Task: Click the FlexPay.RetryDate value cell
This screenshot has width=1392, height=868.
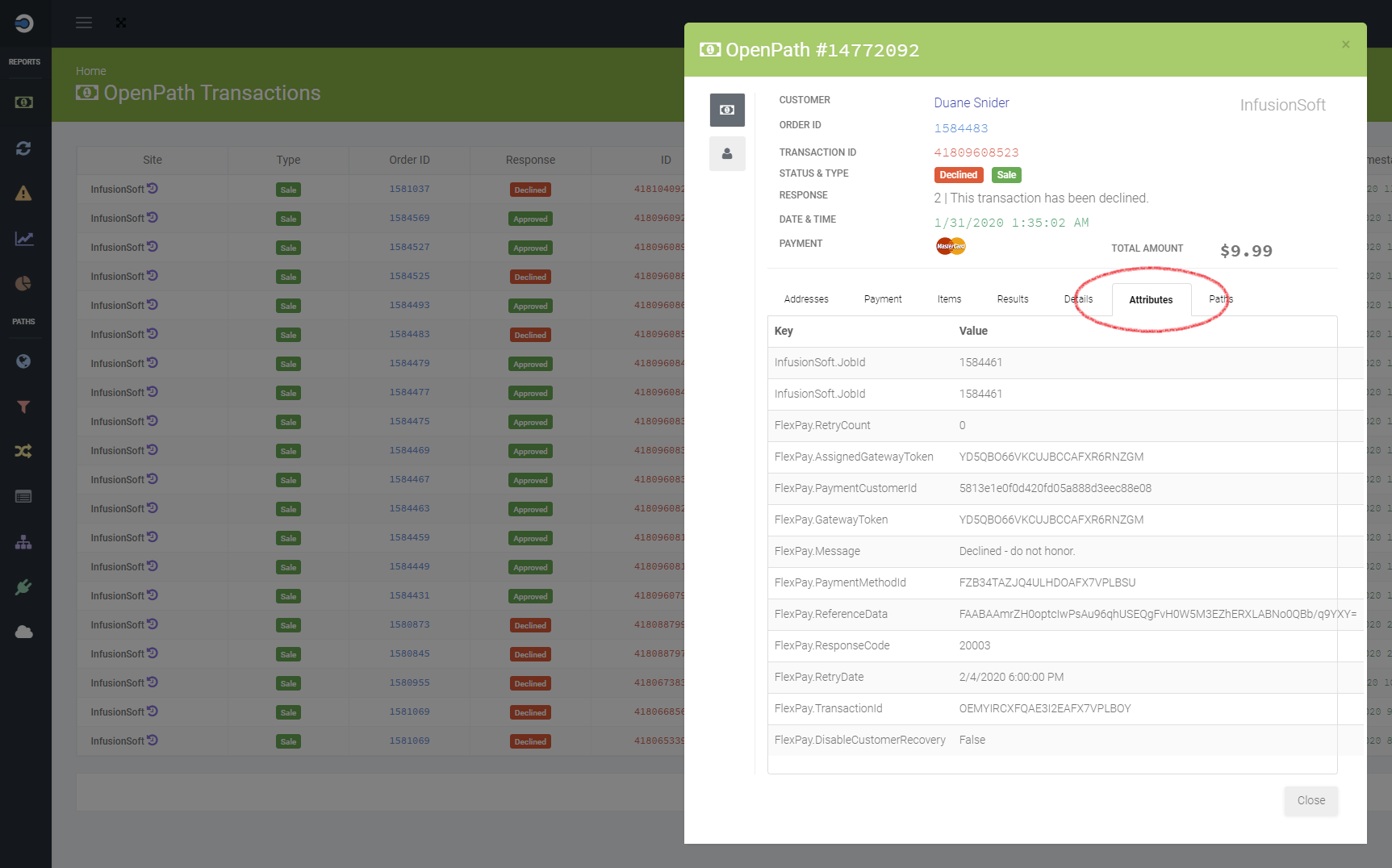Action: [1011, 677]
